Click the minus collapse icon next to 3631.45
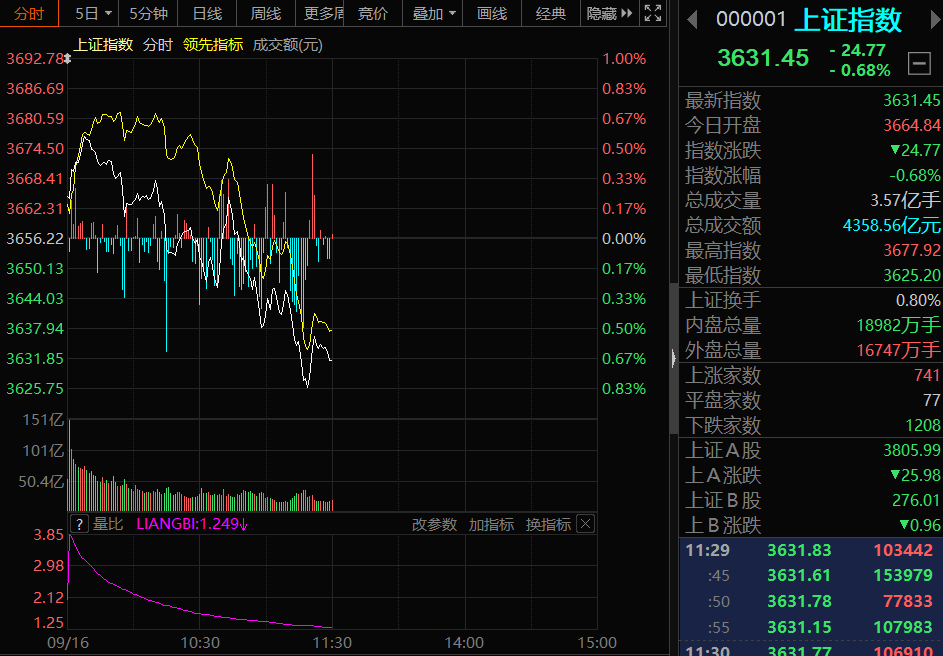 click(919, 62)
